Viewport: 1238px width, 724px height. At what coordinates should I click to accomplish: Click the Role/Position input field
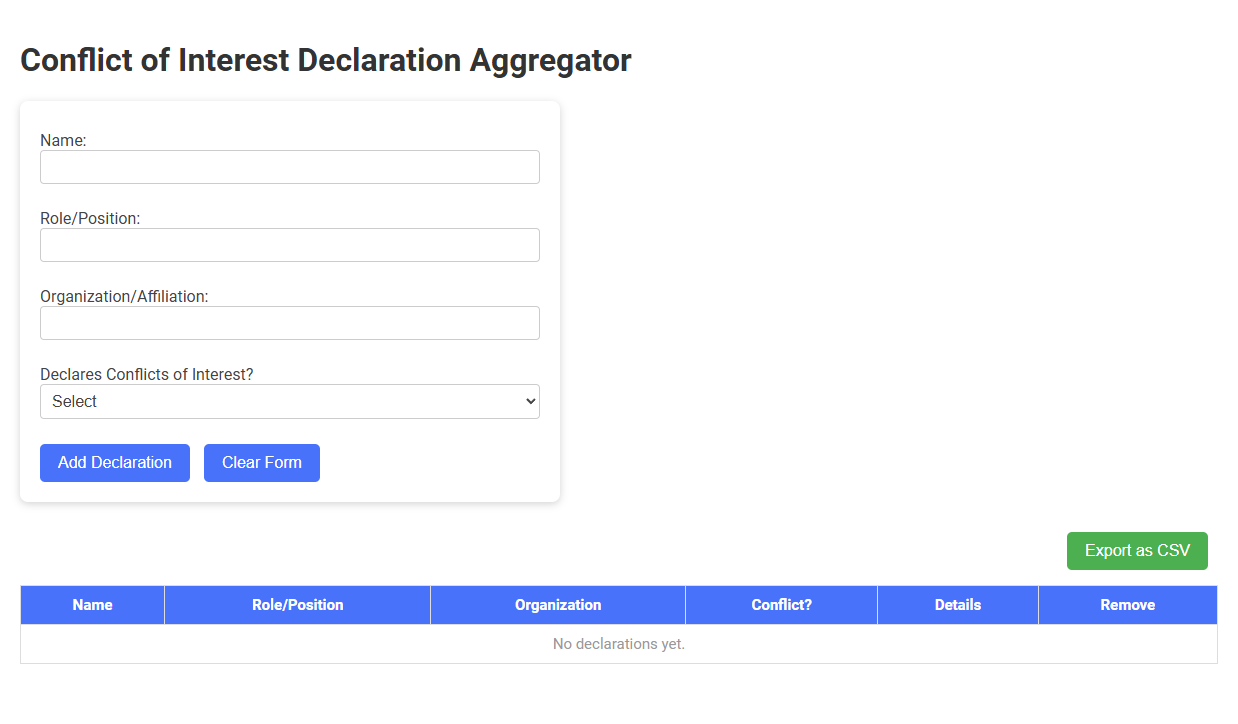tap(289, 245)
